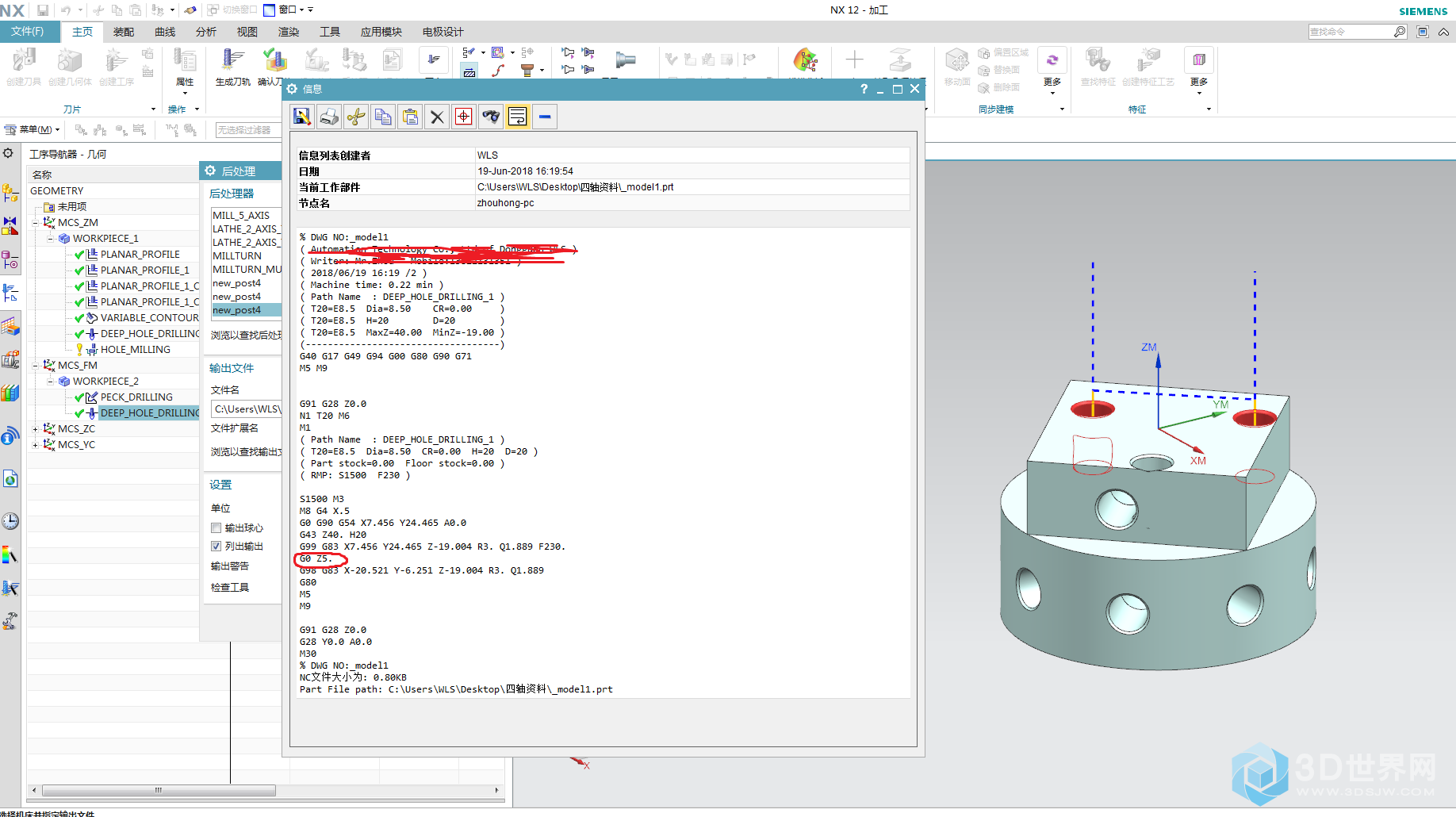Select the HOLE_MILLING operation
The image size is (1456, 817).
(x=135, y=350)
